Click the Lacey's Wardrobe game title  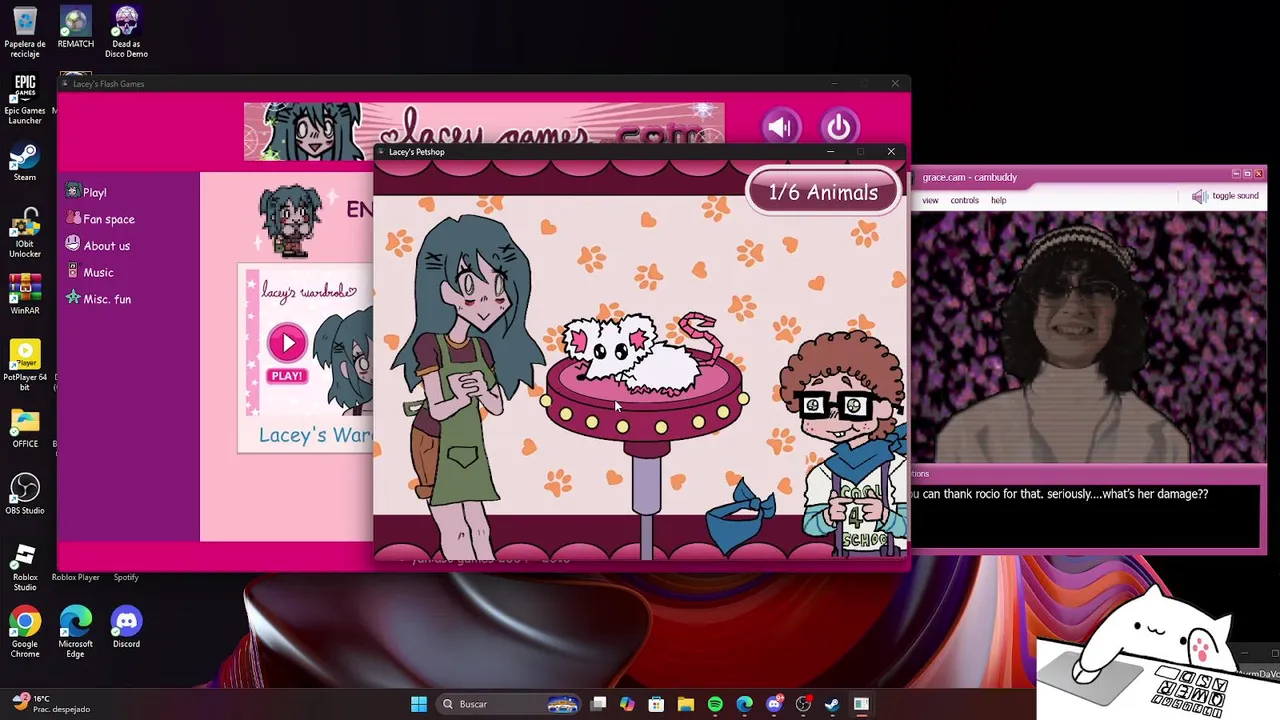tap(315, 435)
